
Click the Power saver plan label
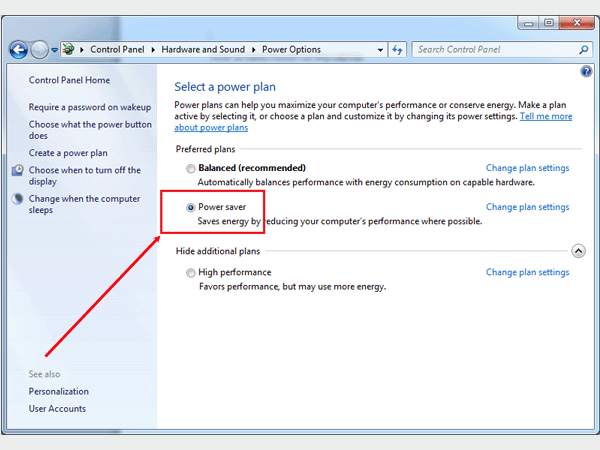coord(222,207)
